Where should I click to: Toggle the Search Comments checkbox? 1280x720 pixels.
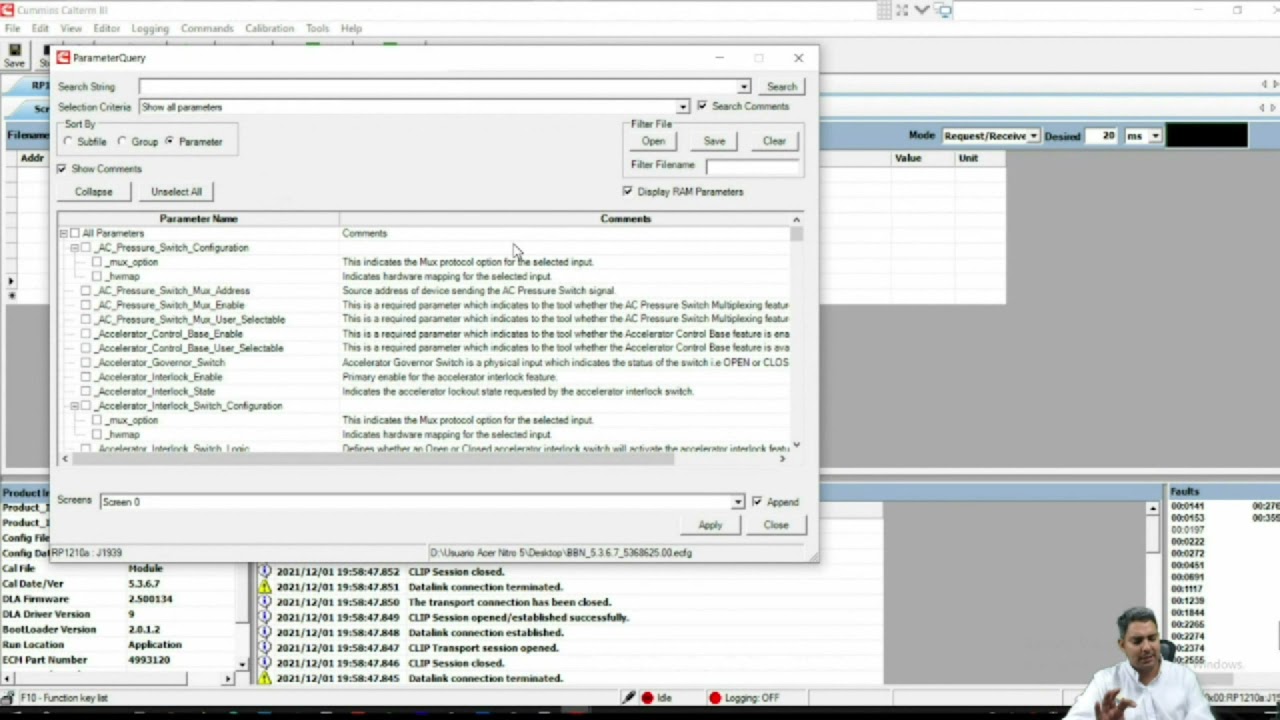coord(702,106)
